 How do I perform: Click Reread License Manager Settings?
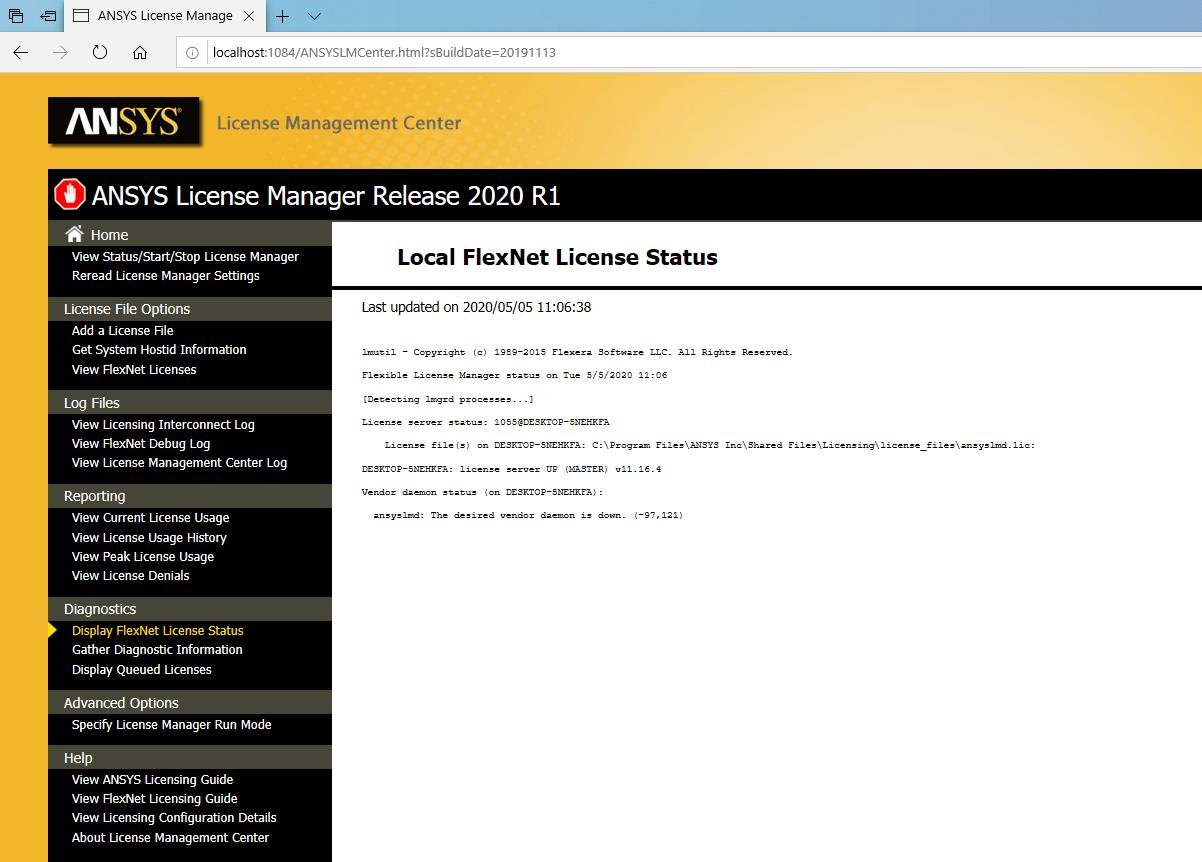pyautogui.click(x=166, y=276)
